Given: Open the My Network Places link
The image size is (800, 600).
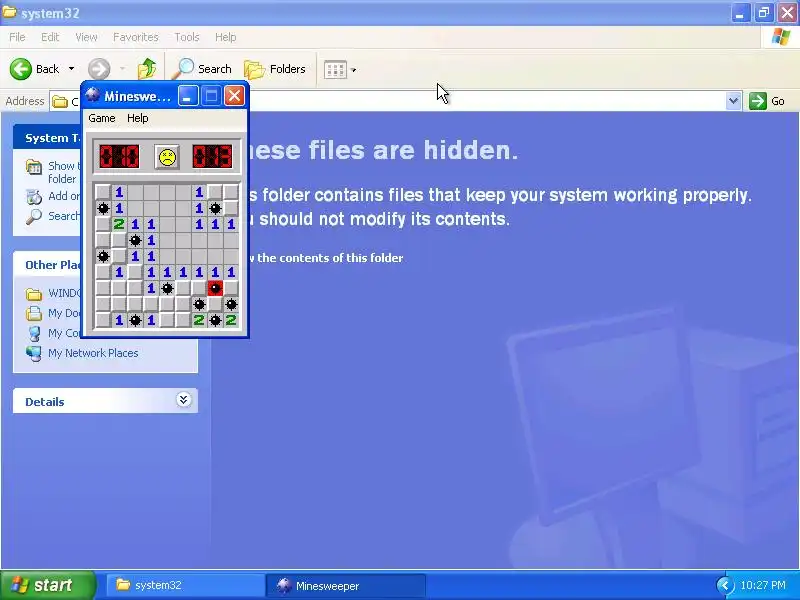Looking at the screenshot, I should pyautogui.click(x=93, y=353).
